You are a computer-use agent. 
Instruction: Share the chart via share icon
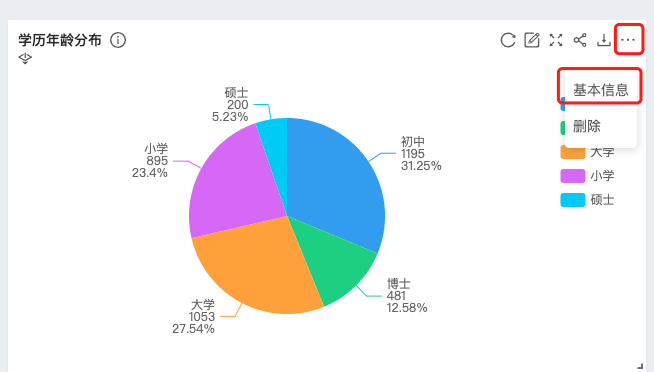click(x=580, y=40)
